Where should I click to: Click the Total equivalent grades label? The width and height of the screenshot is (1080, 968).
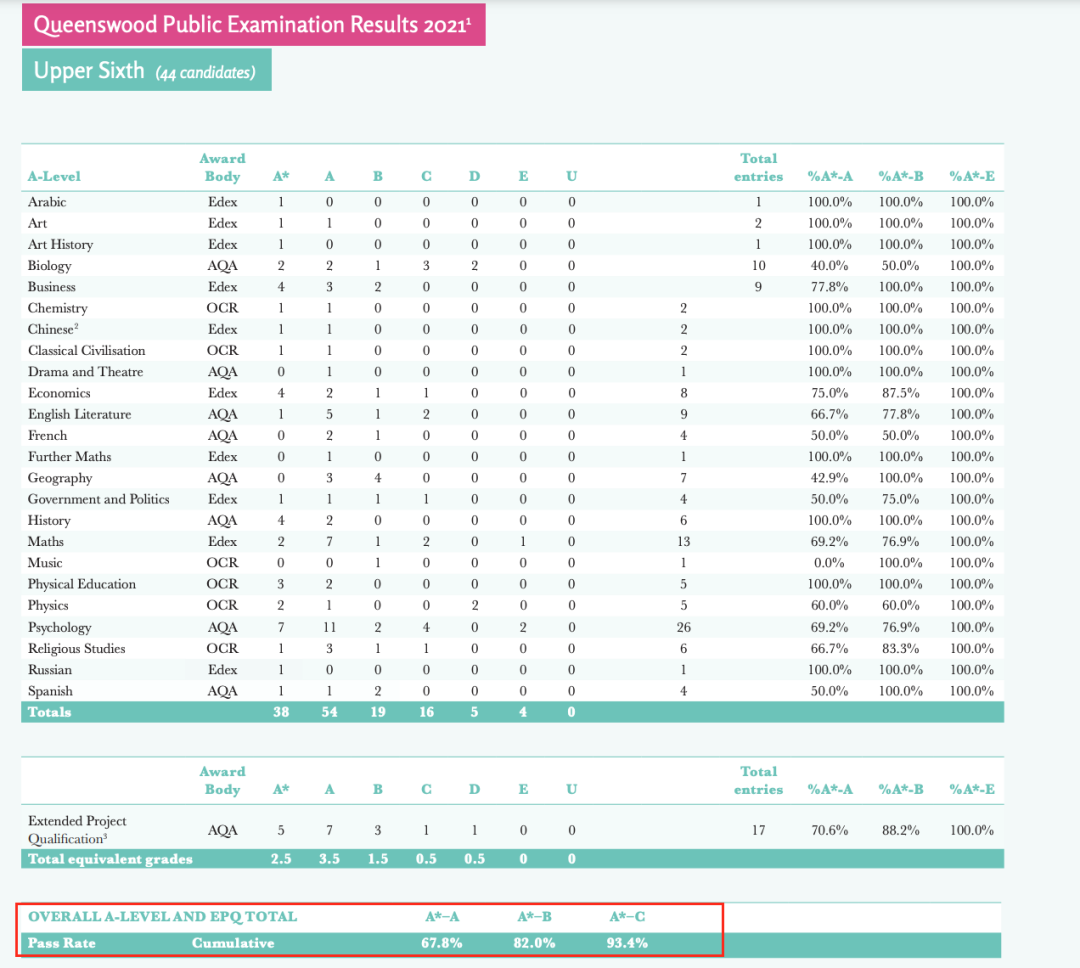[110, 859]
